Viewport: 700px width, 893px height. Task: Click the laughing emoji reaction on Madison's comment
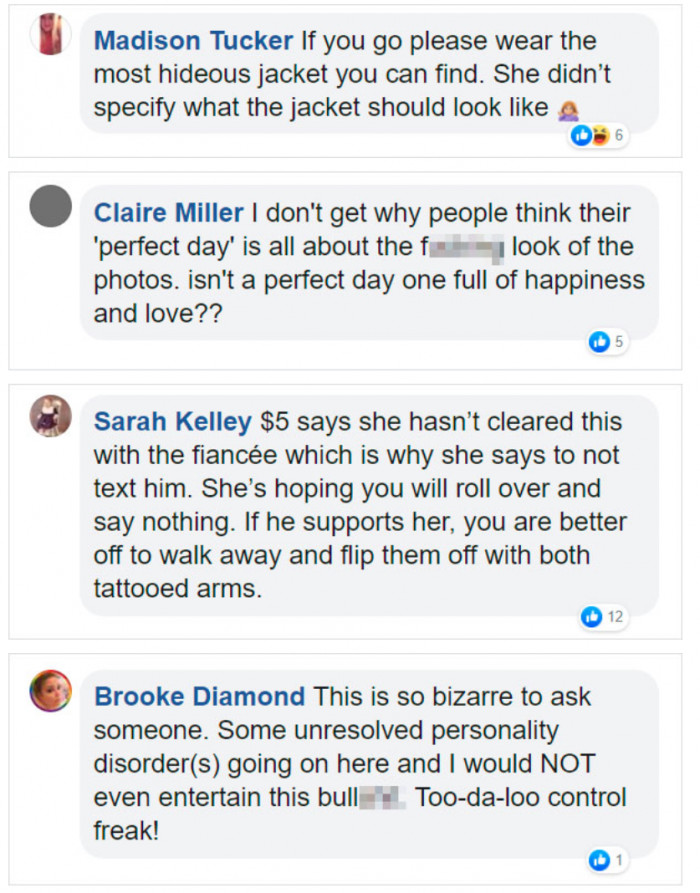coord(598,136)
